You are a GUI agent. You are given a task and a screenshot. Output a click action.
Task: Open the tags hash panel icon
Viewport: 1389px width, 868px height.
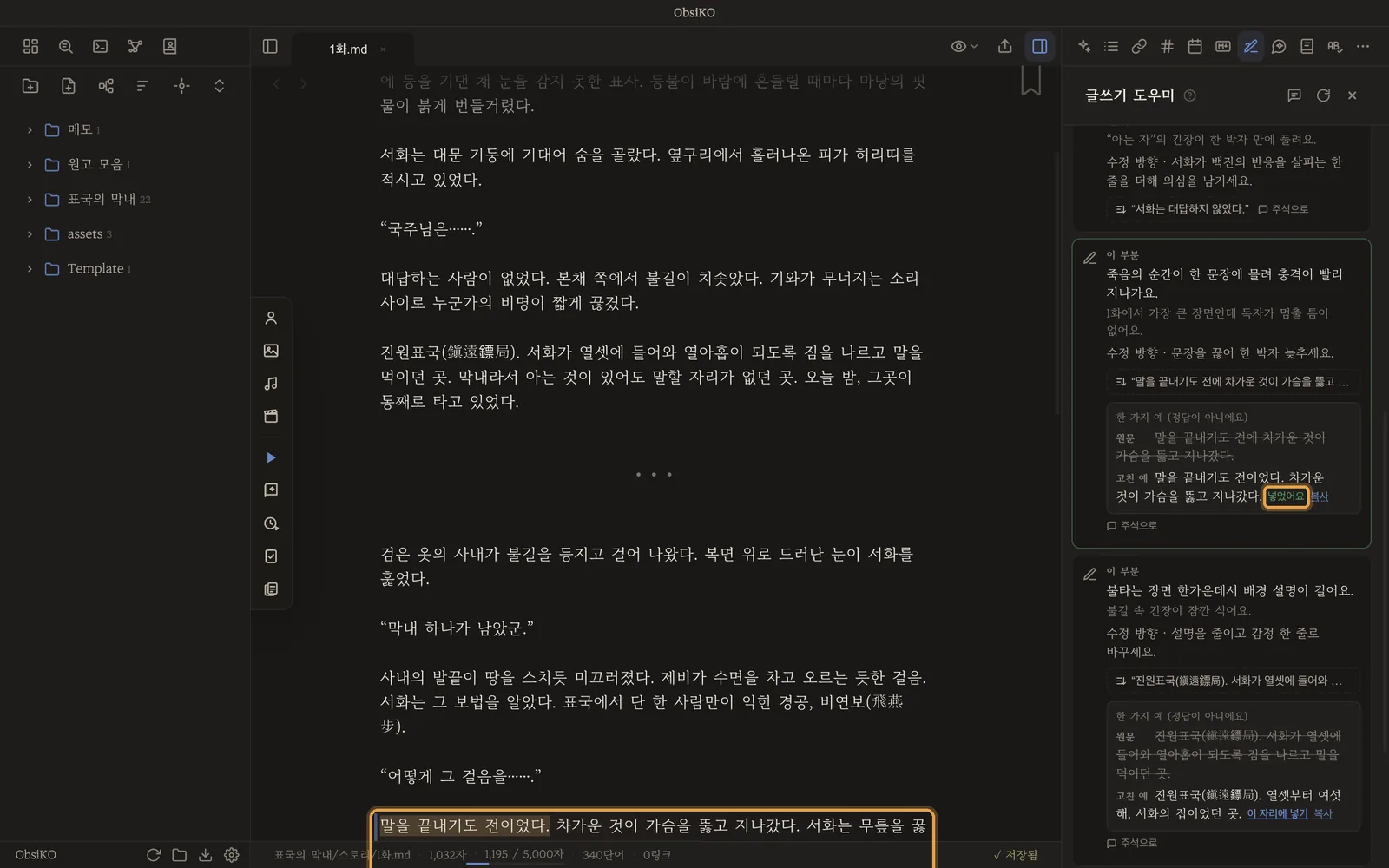1167,46
